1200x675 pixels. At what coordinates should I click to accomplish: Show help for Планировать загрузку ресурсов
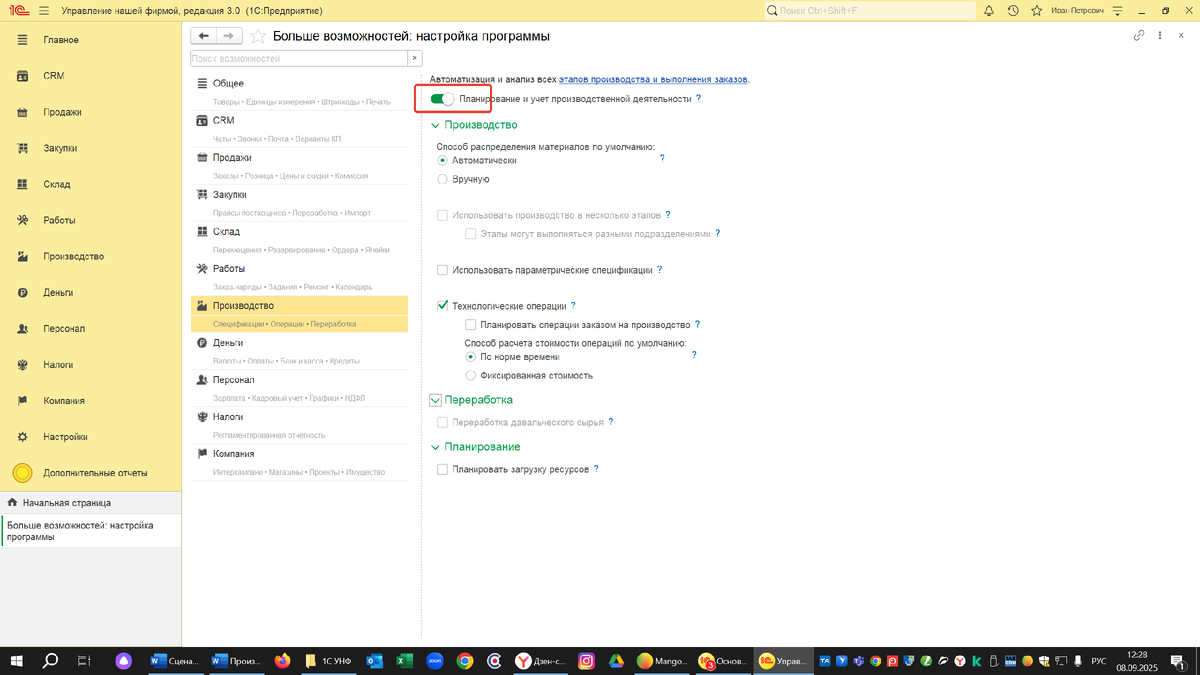tap(596, 468)
